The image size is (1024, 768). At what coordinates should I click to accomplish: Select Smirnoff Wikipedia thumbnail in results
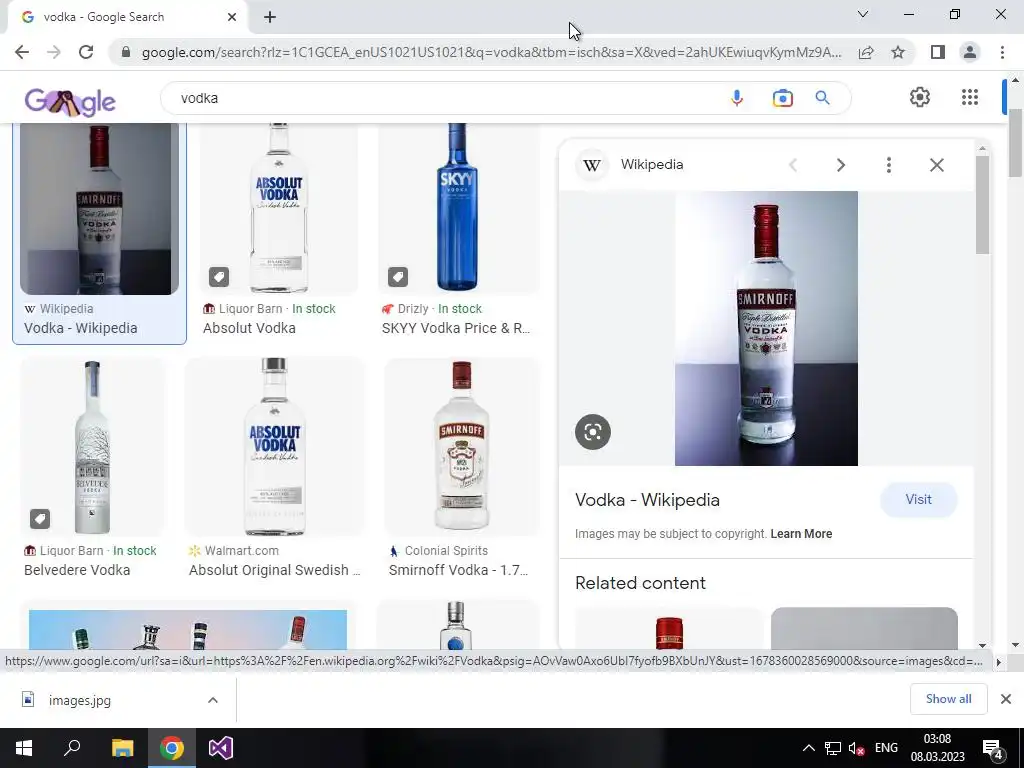tap(99, 208)
